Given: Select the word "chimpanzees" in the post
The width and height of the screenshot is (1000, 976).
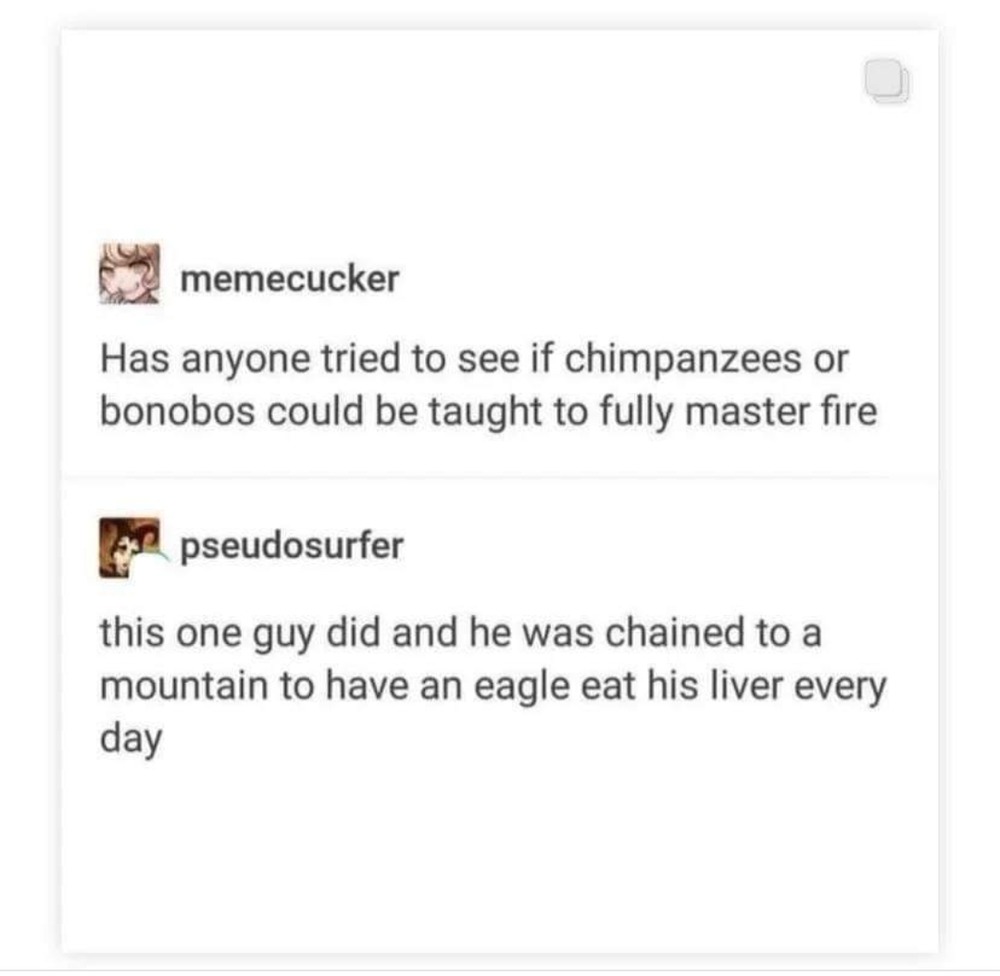Looking at the screenshot, I should 683,359.
